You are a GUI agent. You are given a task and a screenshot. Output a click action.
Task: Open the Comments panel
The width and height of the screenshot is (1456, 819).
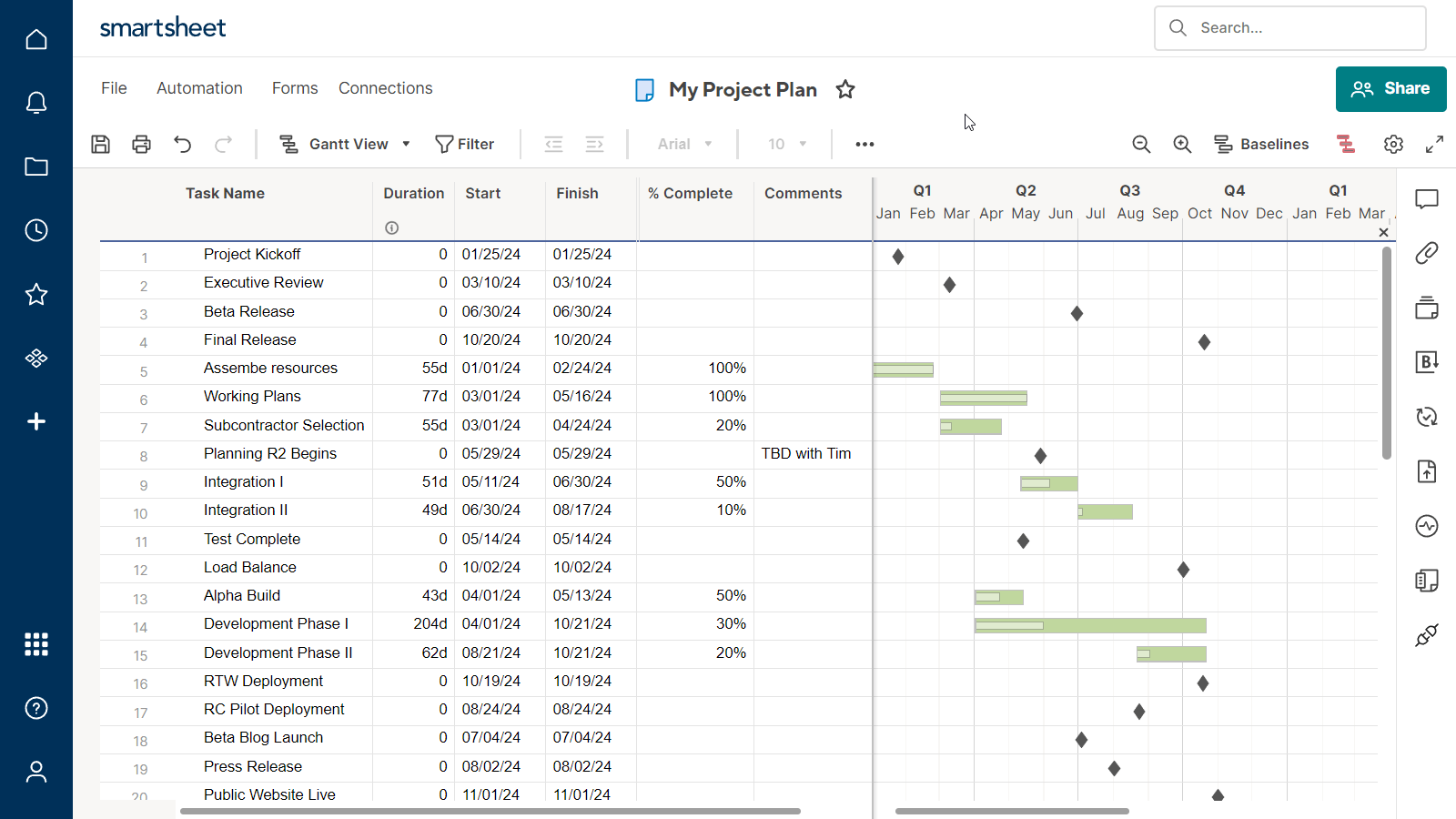point(1426,199)
